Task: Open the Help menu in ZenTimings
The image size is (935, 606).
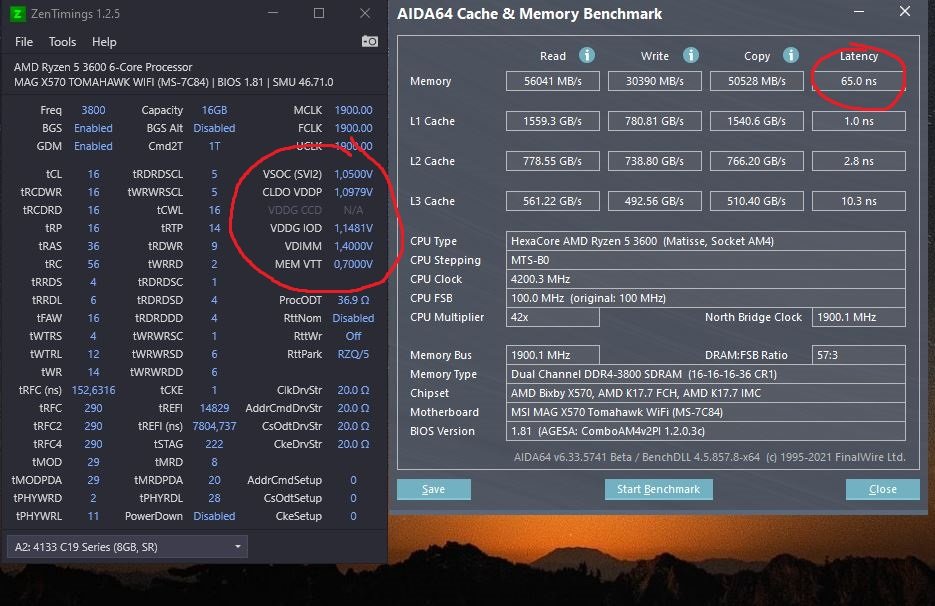Action: pos(104,42)
